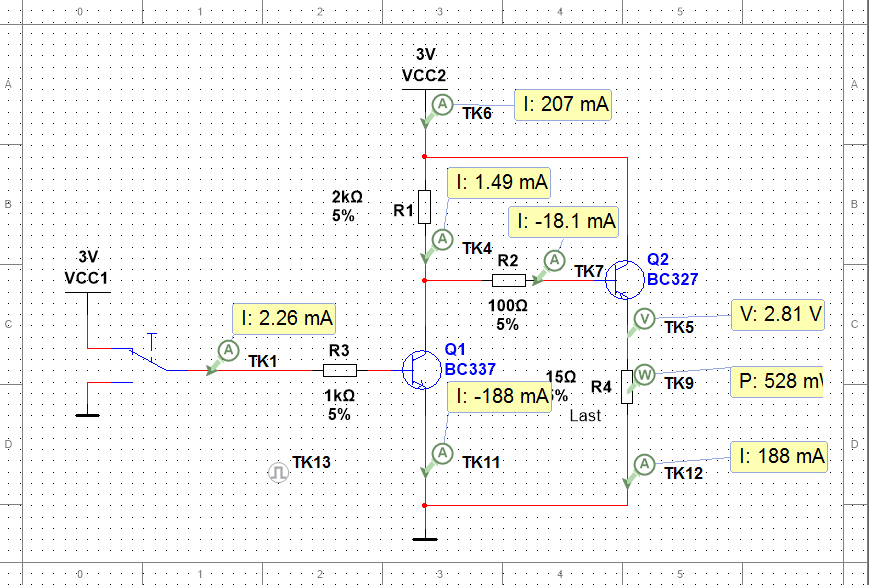
Task: Select the TK6 current probe icon
Action: point(442,104)
